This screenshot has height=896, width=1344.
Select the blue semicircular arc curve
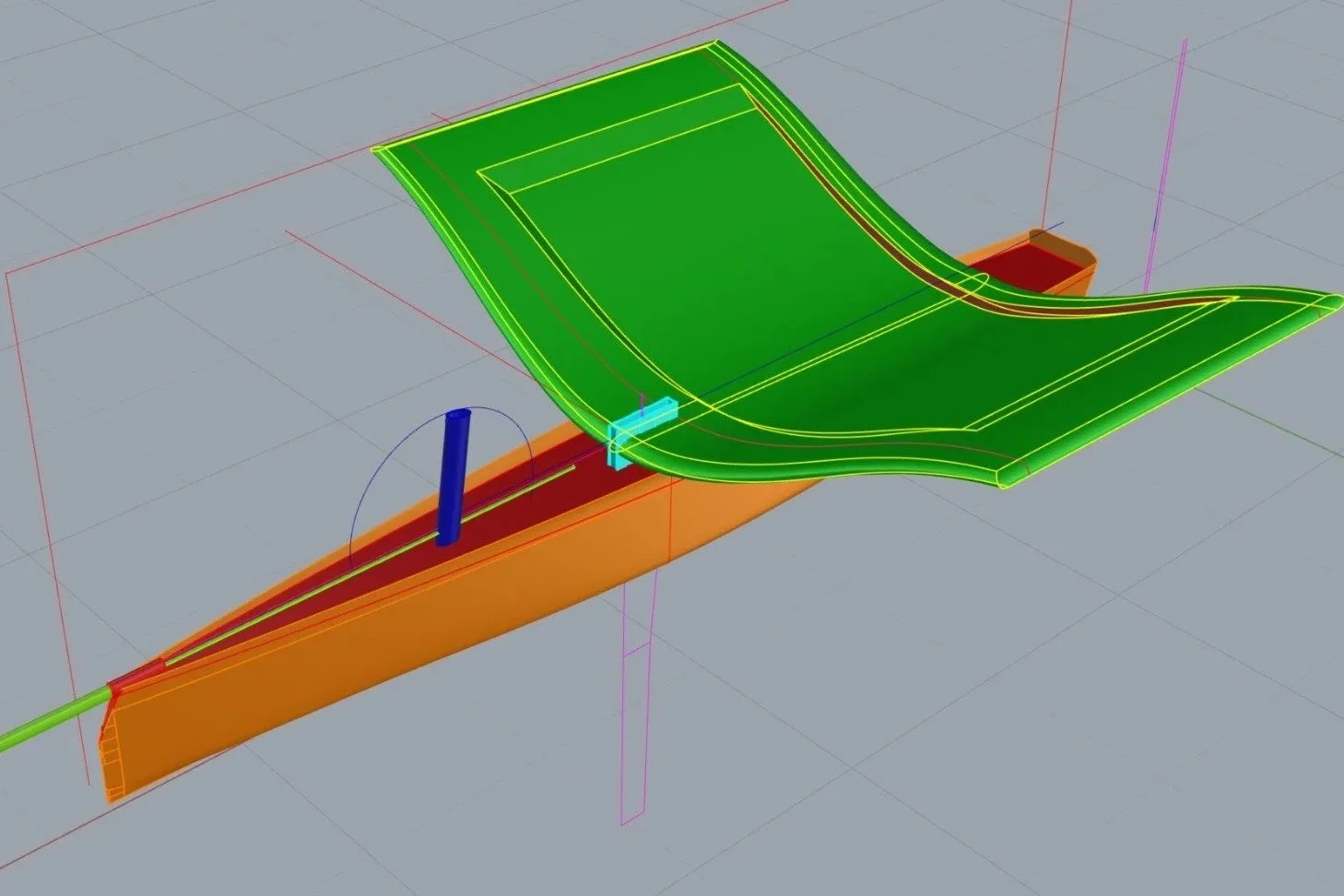pyautogui.click(x=441, y=484)
